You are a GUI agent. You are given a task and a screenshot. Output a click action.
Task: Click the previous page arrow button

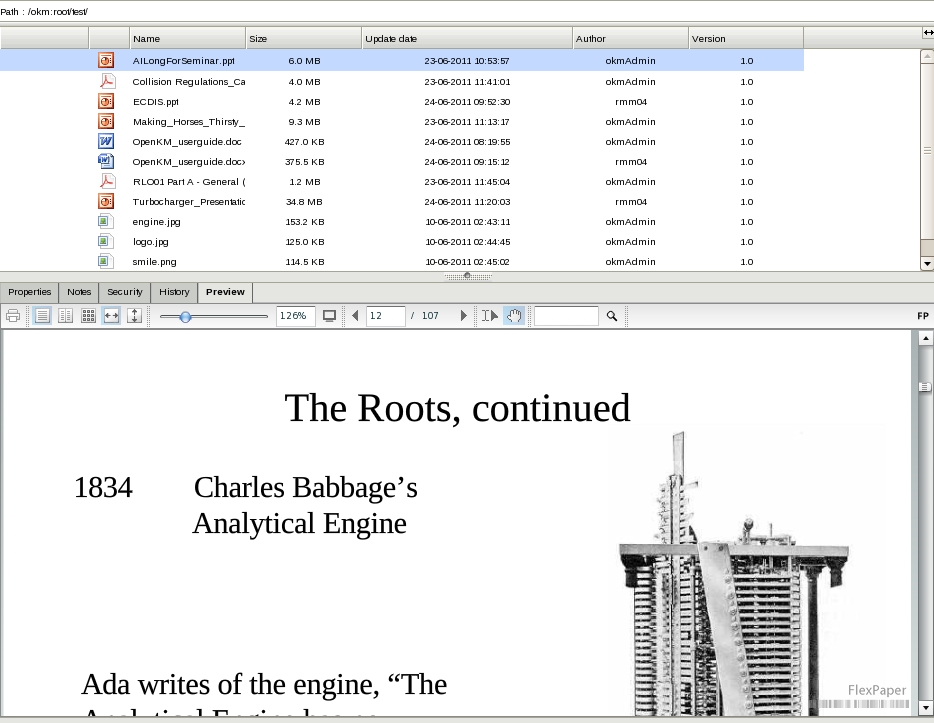(x=355, y=315)
